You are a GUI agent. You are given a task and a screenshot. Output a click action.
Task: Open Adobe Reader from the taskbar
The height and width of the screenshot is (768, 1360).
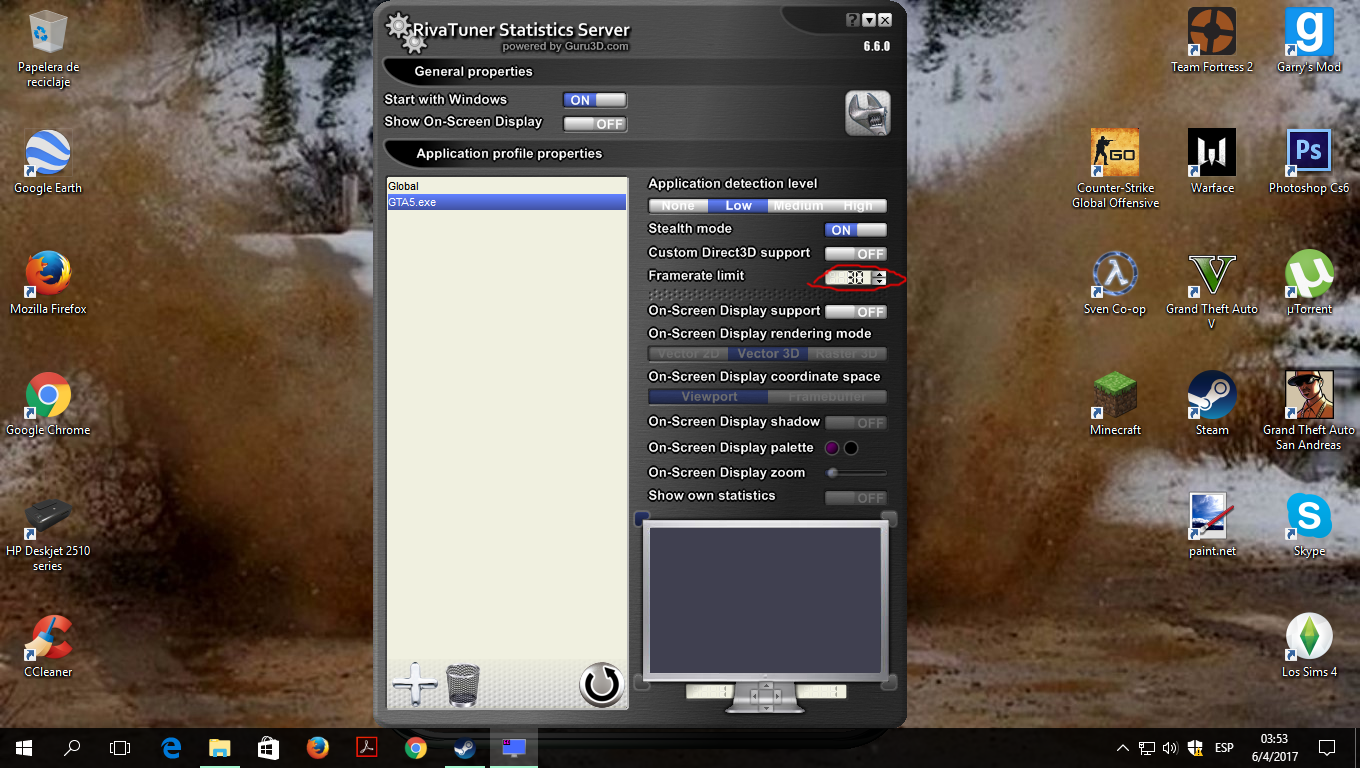click(x=367, y=747)
